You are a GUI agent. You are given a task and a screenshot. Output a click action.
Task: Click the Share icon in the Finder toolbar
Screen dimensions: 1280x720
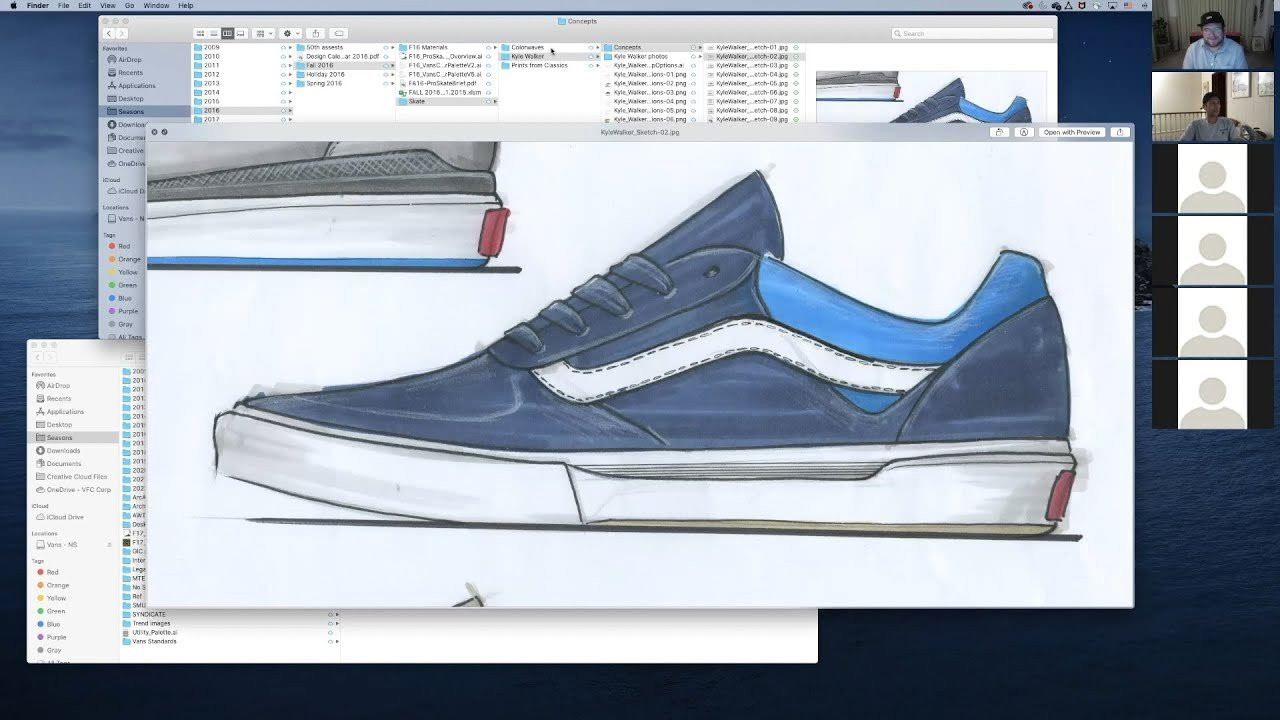tap(315, 33)
